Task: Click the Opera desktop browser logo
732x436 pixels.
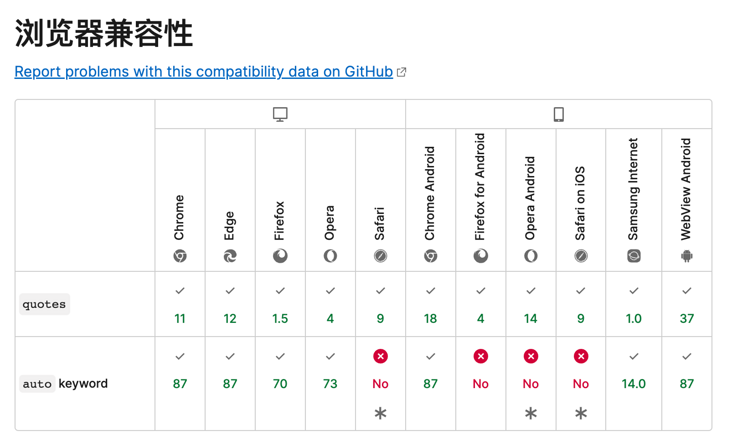Action: click(330, 256)
